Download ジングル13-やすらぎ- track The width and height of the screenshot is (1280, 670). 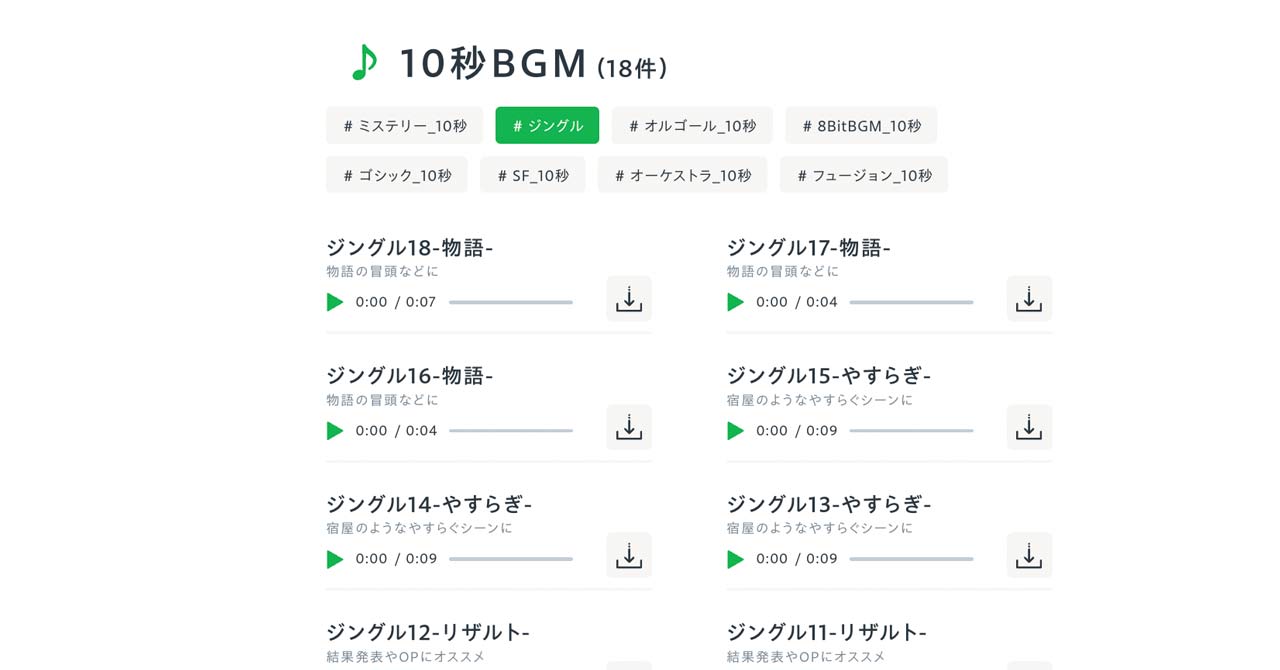(1029, 555)
